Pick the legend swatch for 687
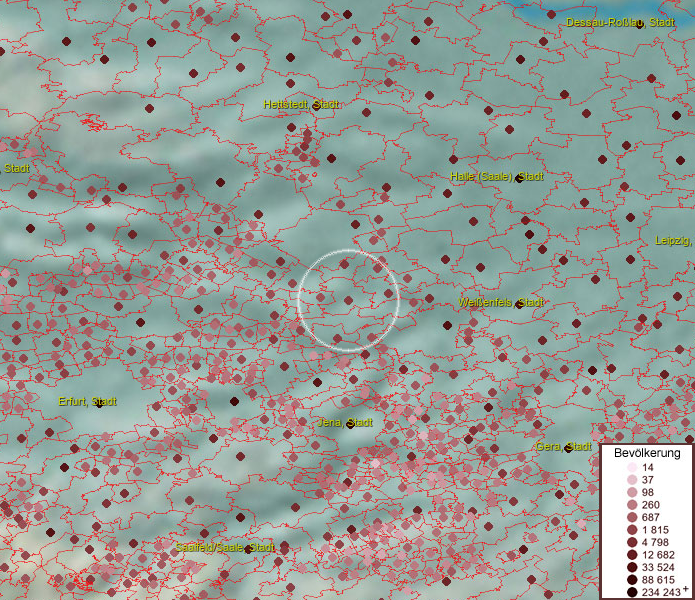 (632, 517)
